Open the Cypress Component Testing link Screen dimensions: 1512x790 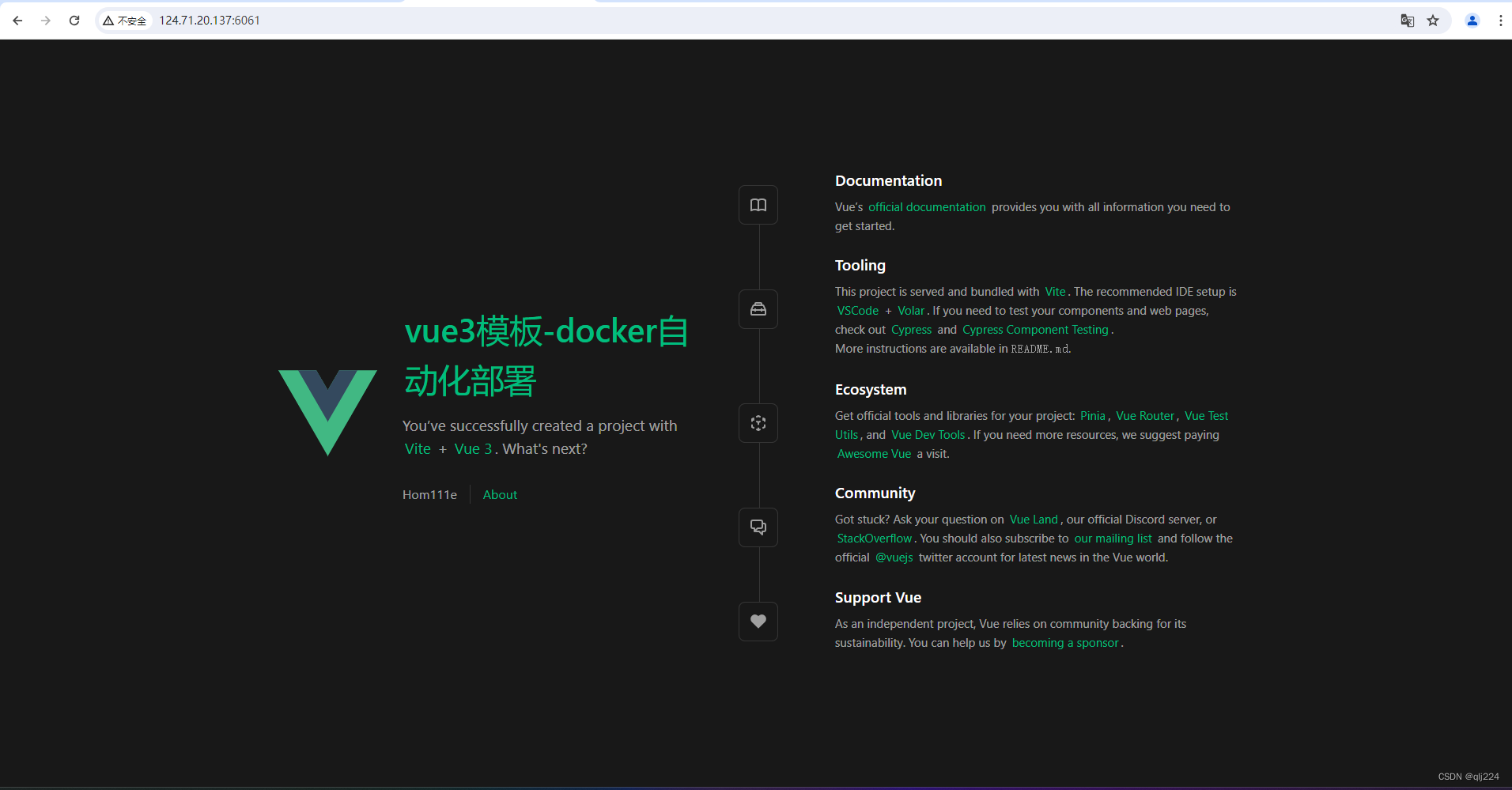pyautogui.click(x=1035, y=330)
